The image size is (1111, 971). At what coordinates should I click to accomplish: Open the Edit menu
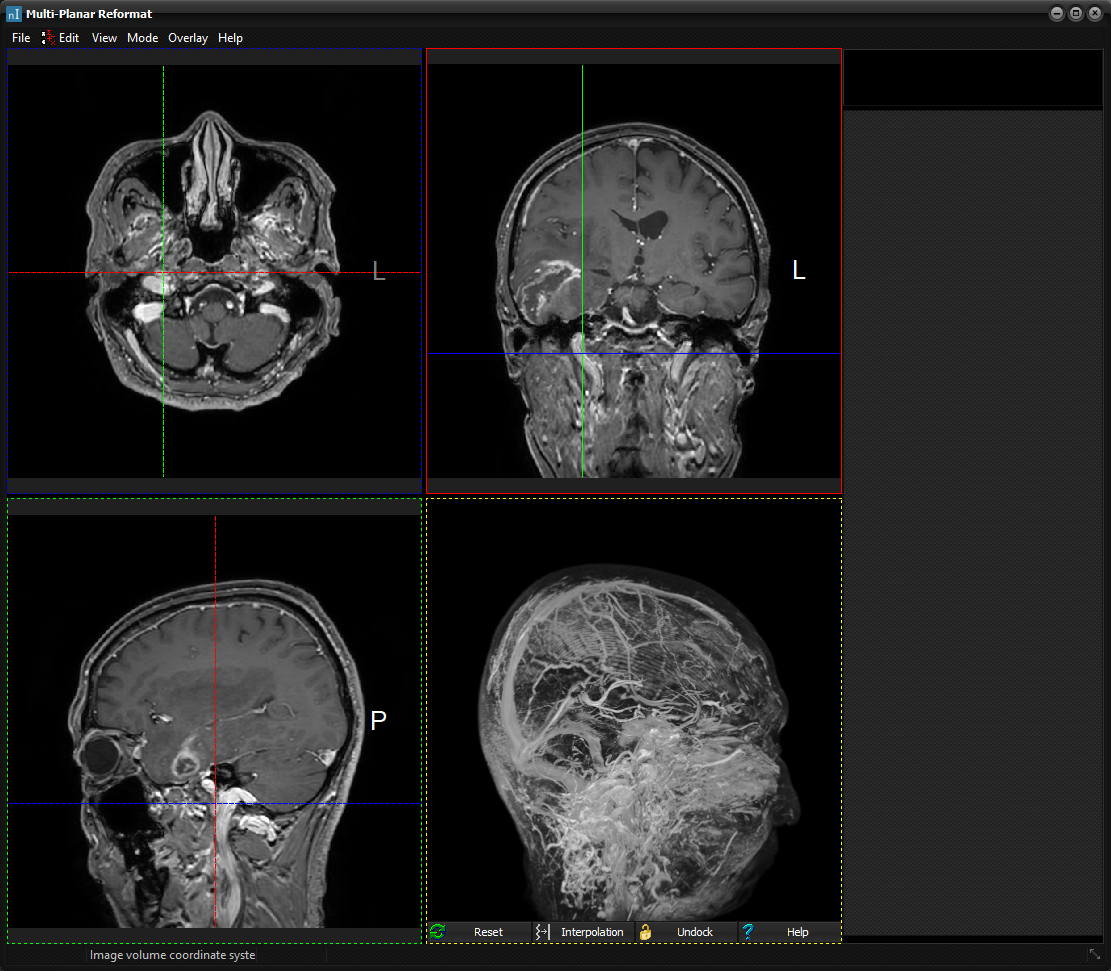[x=68, y=38]
